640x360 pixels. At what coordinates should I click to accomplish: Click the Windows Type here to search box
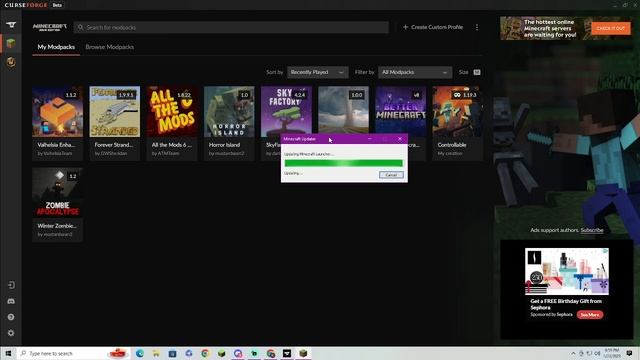pos(73,353)
